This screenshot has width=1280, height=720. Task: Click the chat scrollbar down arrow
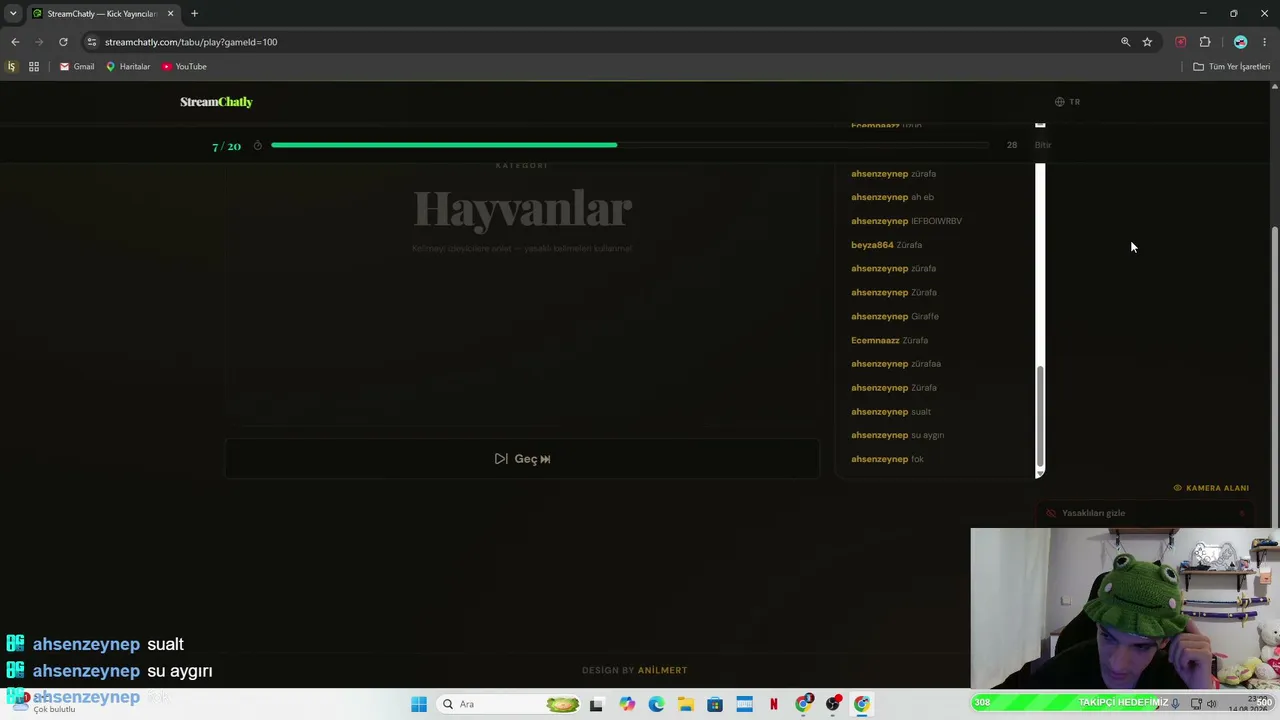1040,473
